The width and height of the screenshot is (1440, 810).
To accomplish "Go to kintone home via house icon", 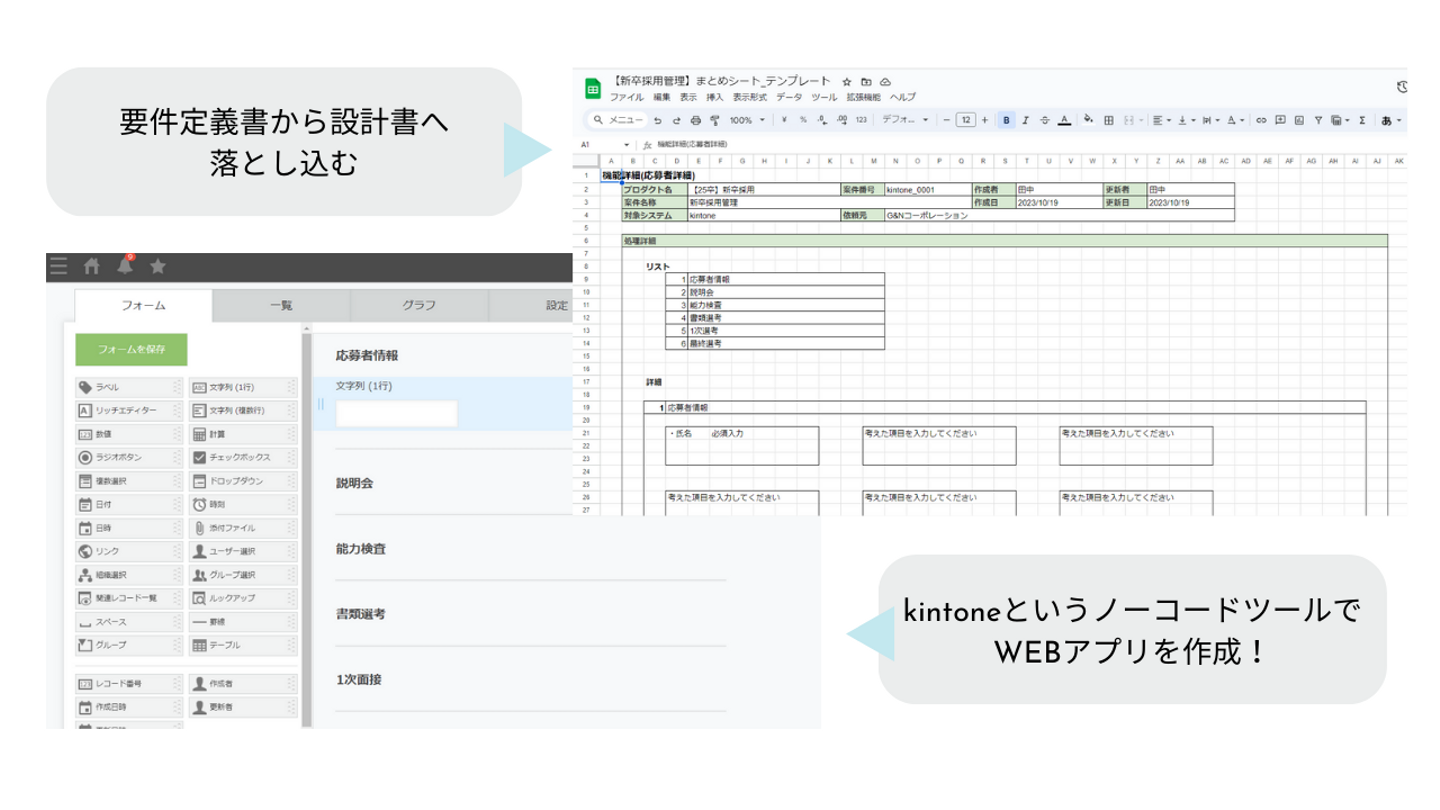I will [x=92, y=266].
